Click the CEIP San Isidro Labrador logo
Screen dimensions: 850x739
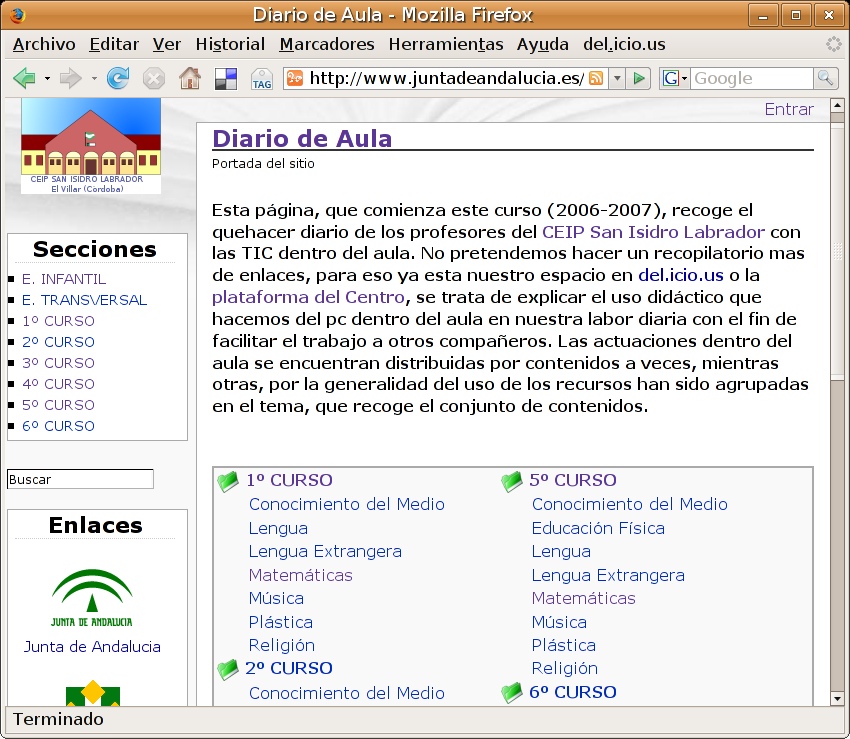click(x=91, y=146)
